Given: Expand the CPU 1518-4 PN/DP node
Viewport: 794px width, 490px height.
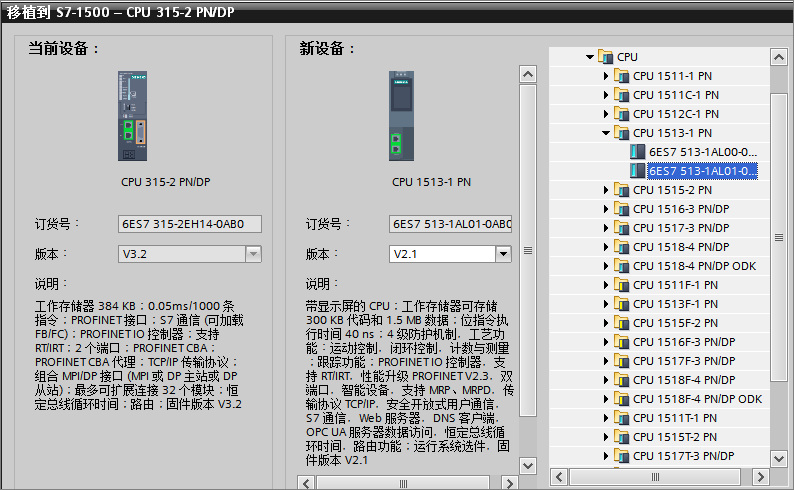Looking at the screenshot, I should coord(606,247).
